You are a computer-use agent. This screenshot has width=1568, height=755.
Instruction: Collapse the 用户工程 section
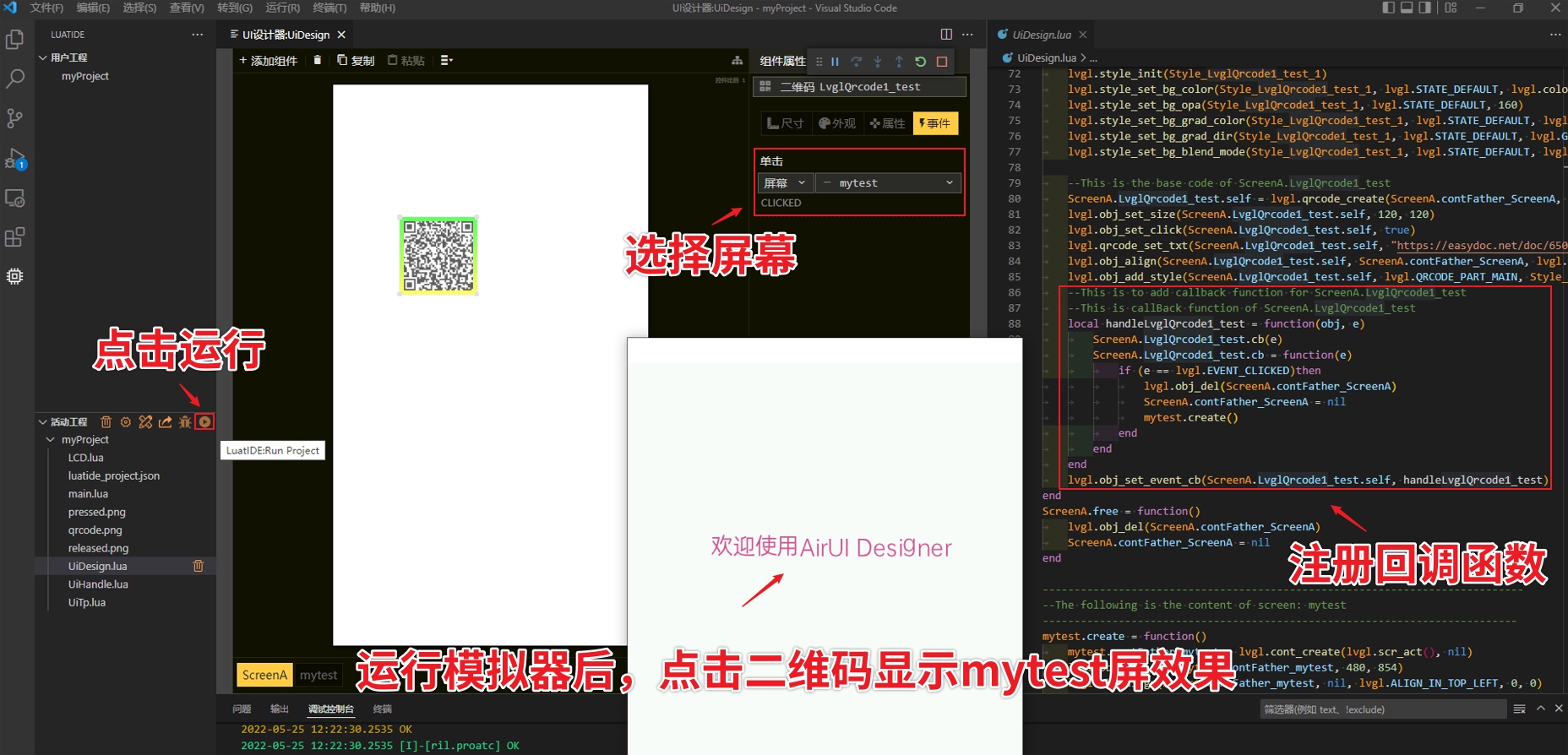43,57
